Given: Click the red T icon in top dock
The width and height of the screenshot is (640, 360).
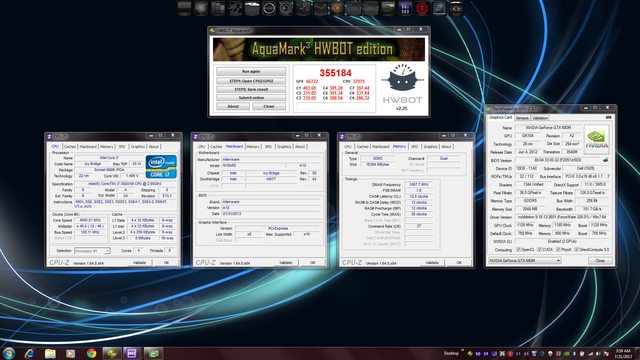Looking at the screenshot, I should click(x=422, y=8).
